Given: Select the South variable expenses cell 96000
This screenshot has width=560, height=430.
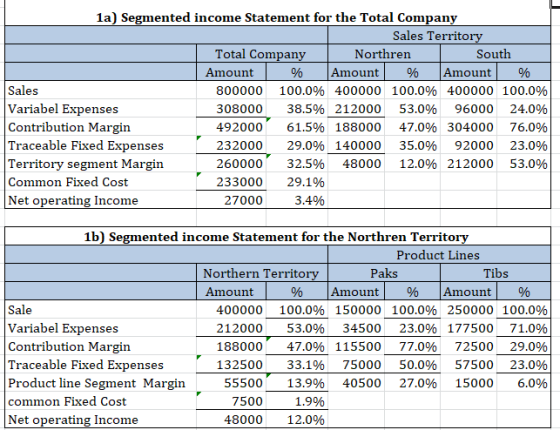Looking at the screenshot, I should (468, 109).
